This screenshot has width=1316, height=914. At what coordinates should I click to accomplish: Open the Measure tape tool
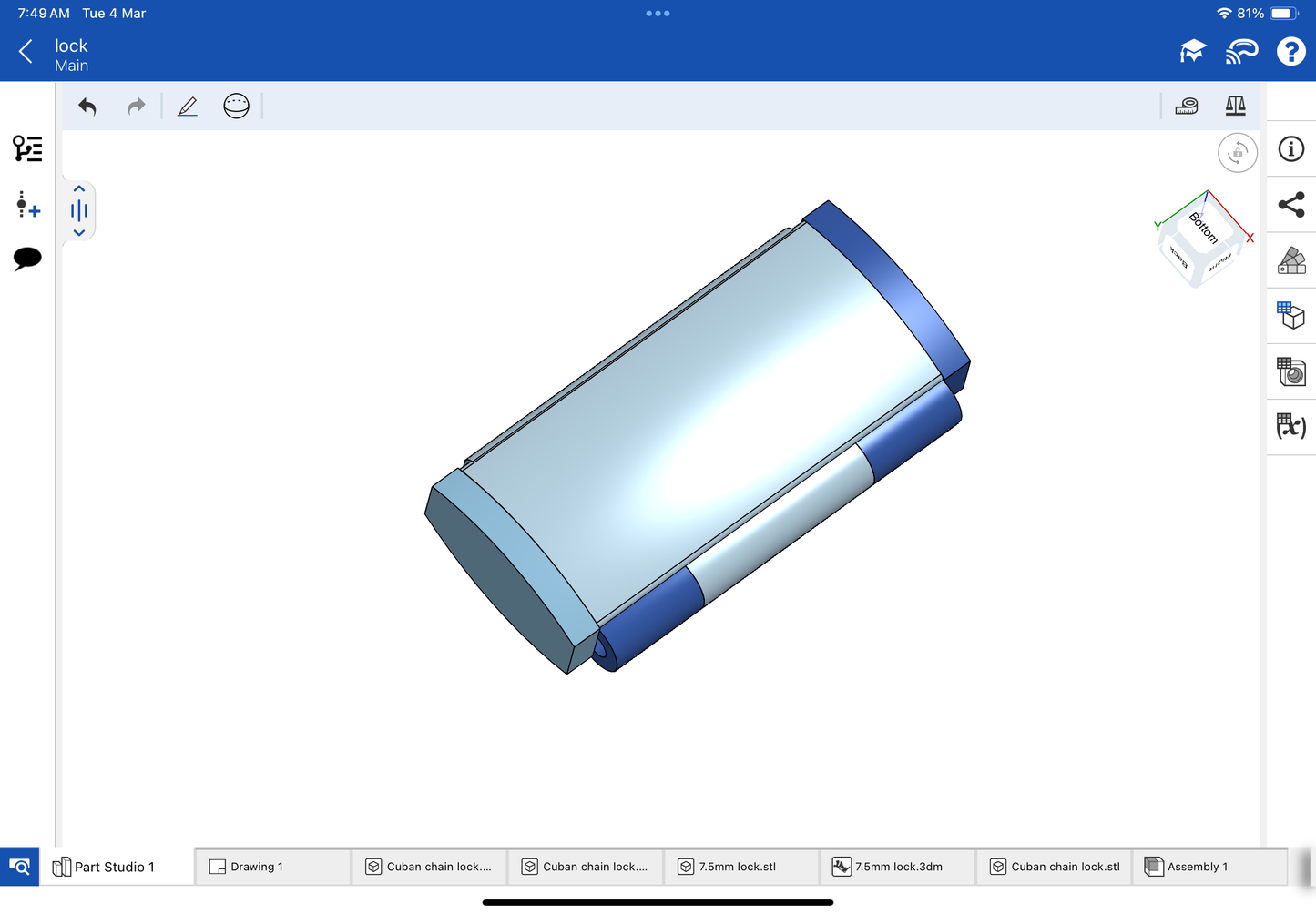tap(1186, 107)
